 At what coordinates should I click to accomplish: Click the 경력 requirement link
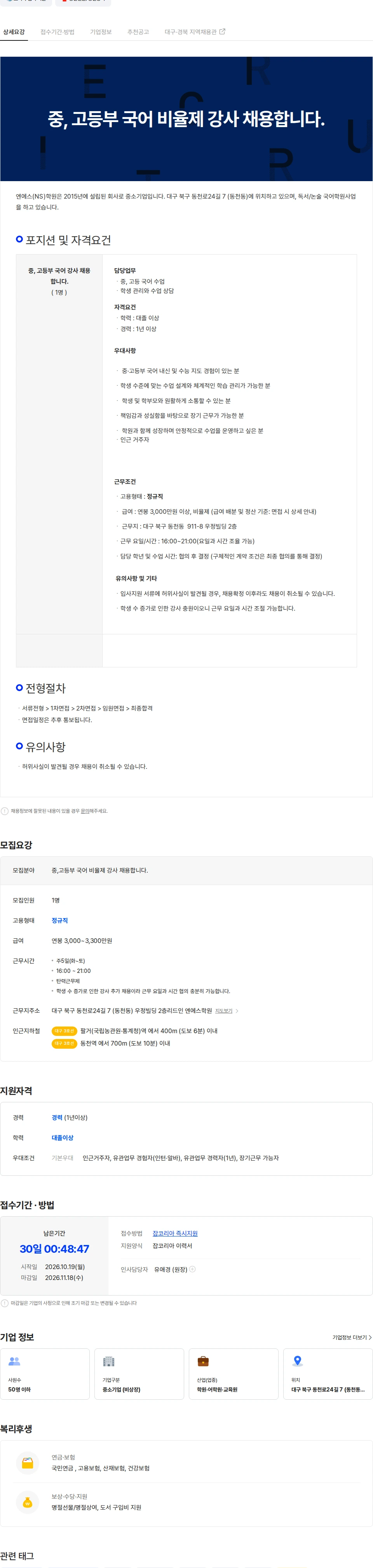click(57, 1118)
